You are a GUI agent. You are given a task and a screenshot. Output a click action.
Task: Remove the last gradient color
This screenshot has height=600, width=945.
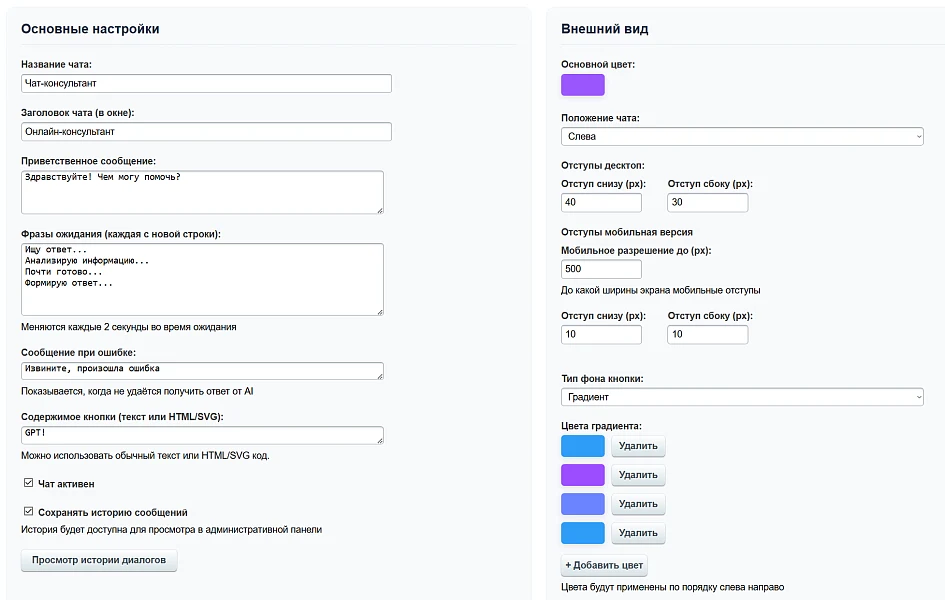click(638, 533)
